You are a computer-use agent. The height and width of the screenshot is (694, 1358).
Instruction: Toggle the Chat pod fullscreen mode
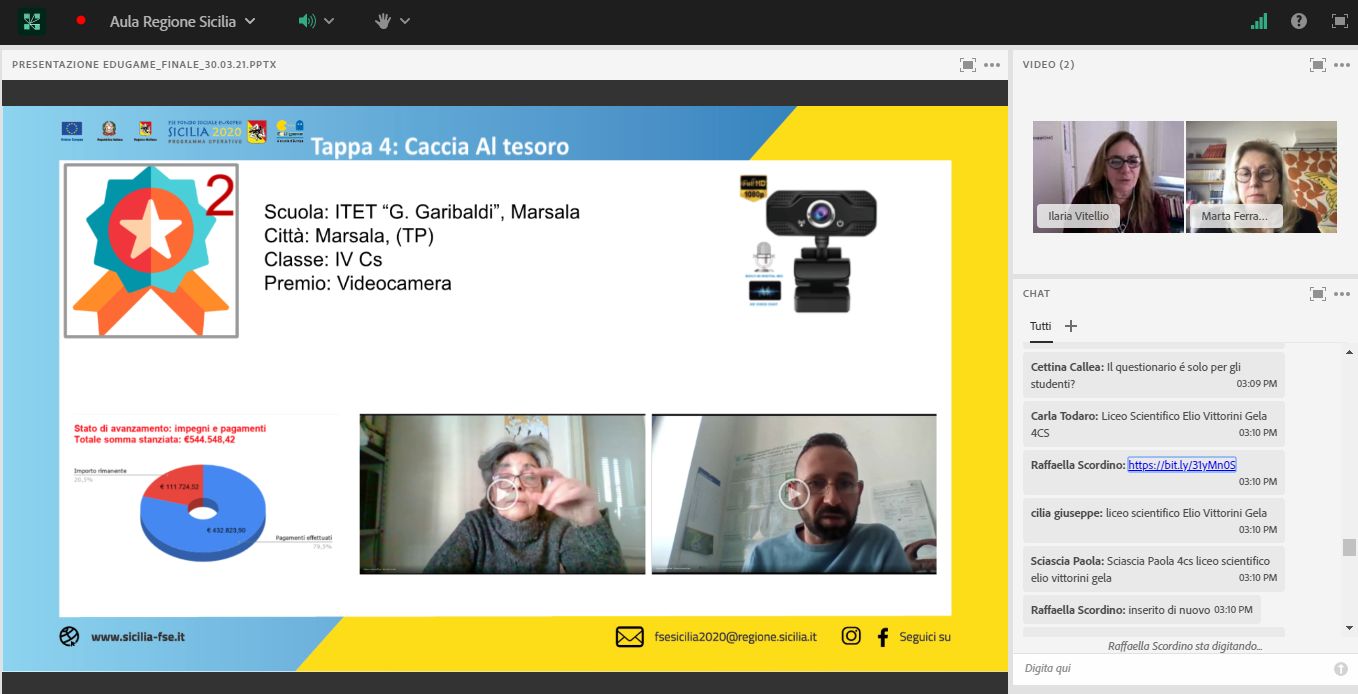tap(1316, 293)
